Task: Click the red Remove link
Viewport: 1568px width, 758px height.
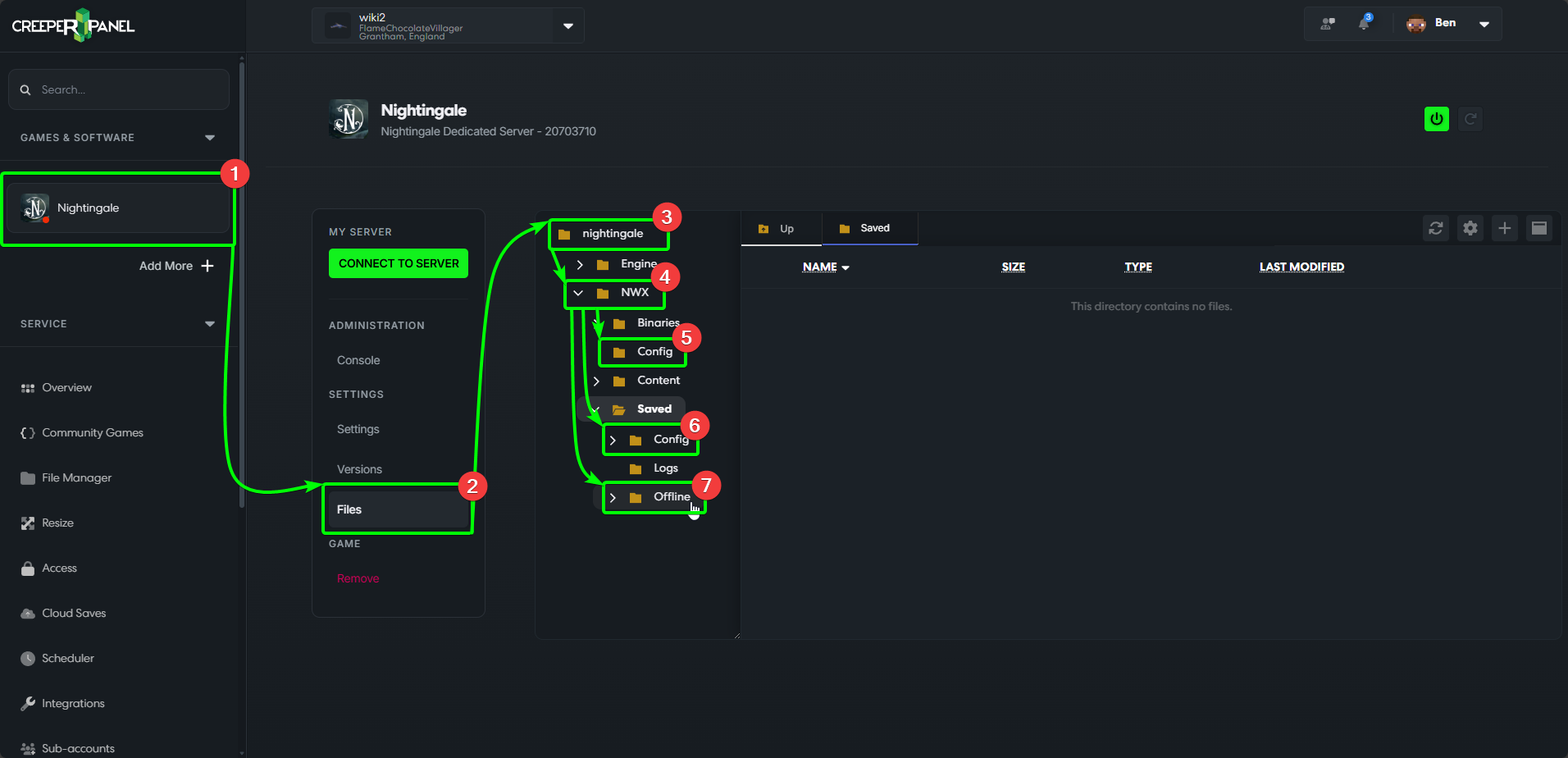Action: click(358, 578)
